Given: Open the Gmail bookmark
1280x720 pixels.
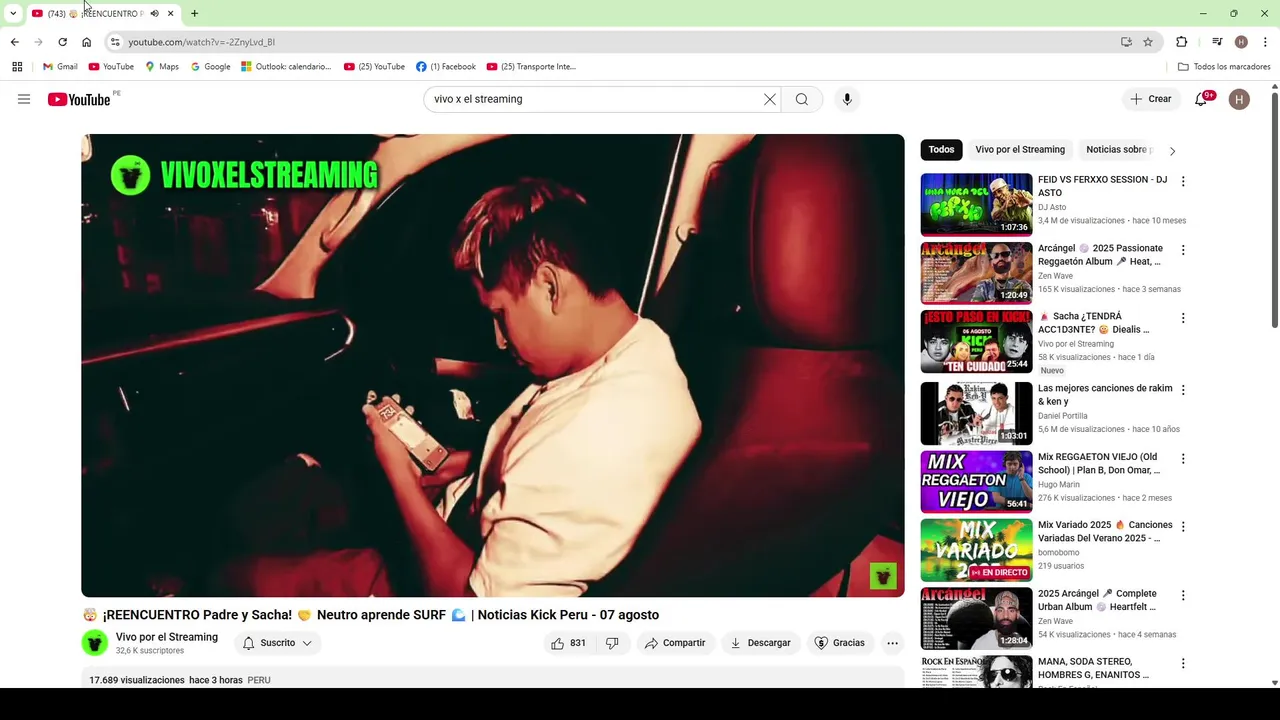Looking at the screenshot, I should pos(60,67).
